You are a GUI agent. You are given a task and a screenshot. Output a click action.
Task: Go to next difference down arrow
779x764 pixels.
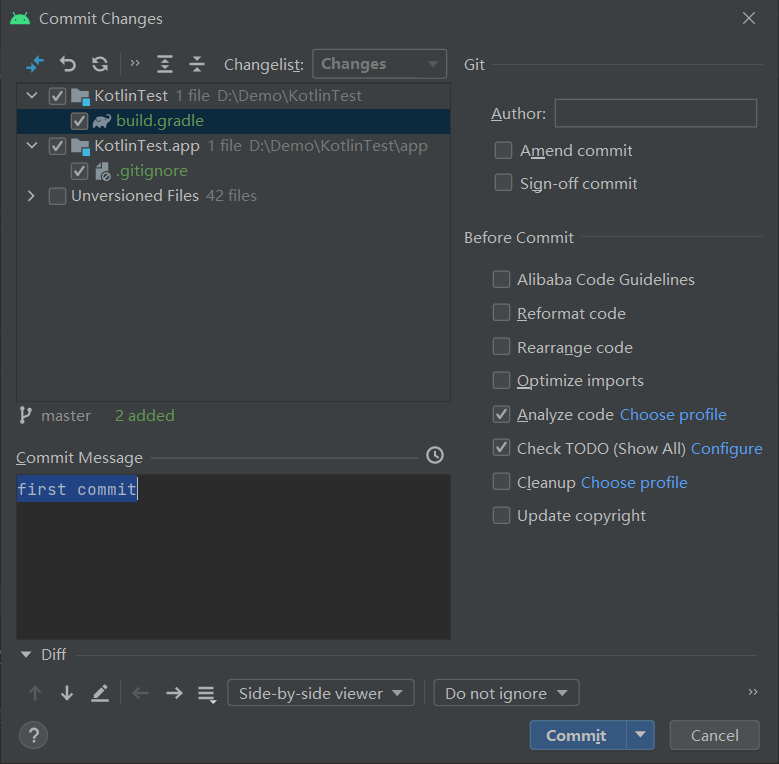coord(67,693)
